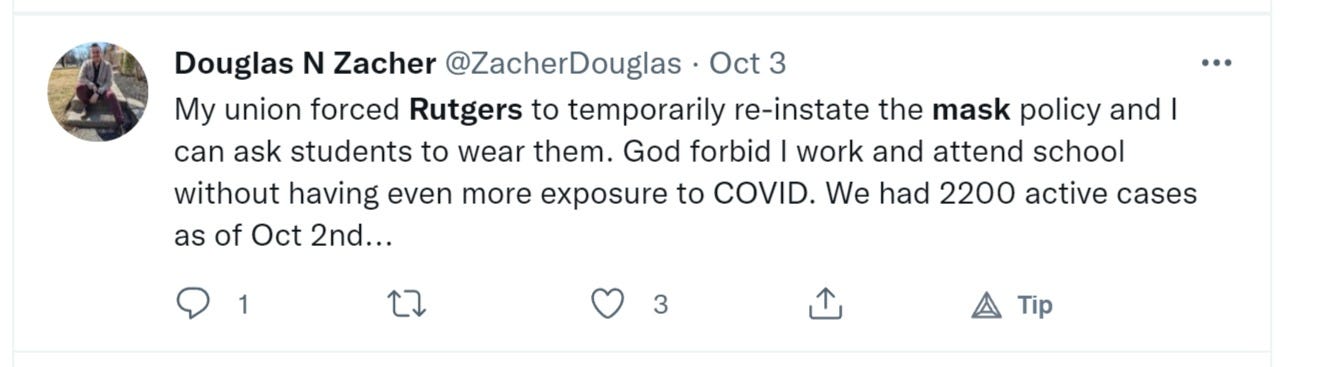Like the tweet with the heart icon
The image size is (1327, 367).
tap(607, 304)
